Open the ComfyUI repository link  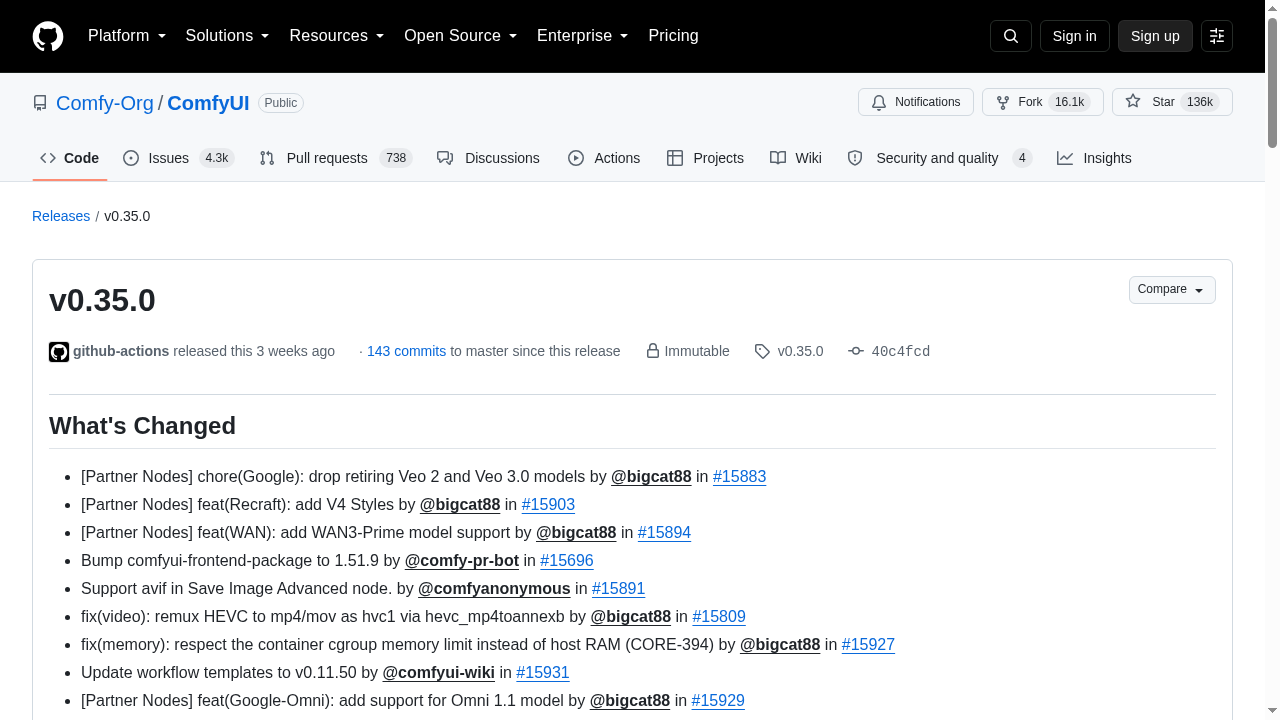208,103
